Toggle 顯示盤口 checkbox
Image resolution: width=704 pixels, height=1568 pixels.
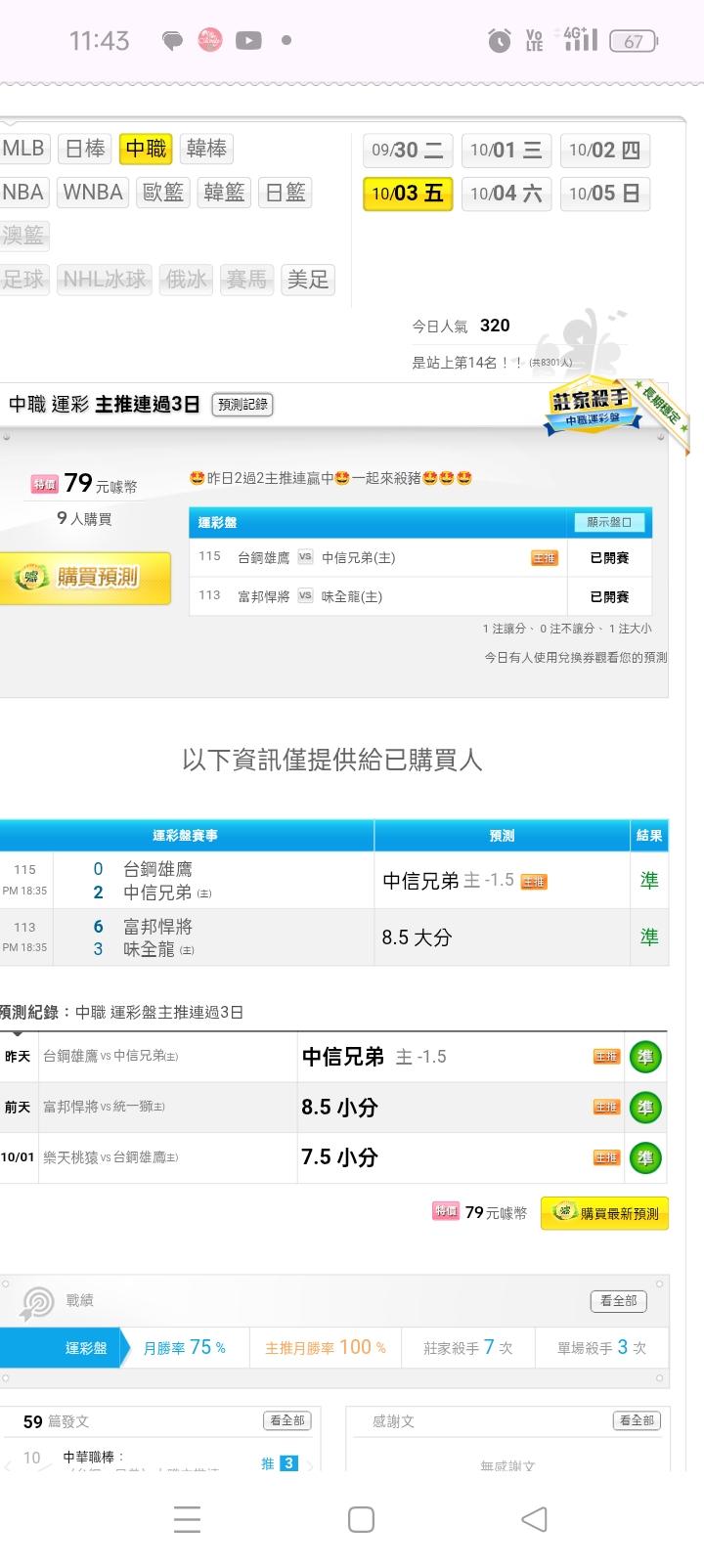point(609,522)
